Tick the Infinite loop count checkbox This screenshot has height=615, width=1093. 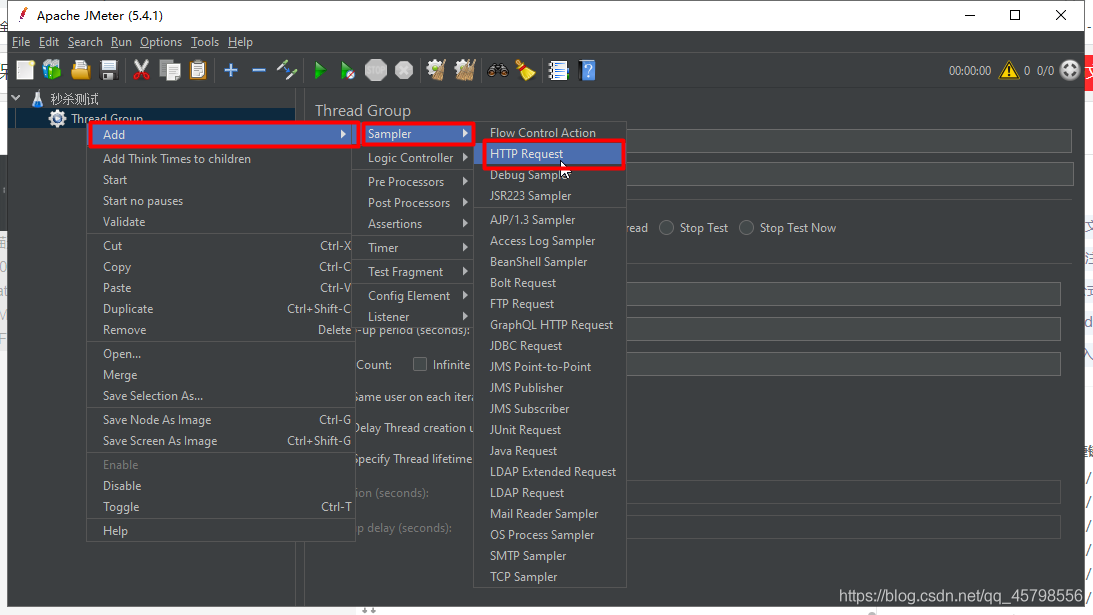click(x=420, y=364)
